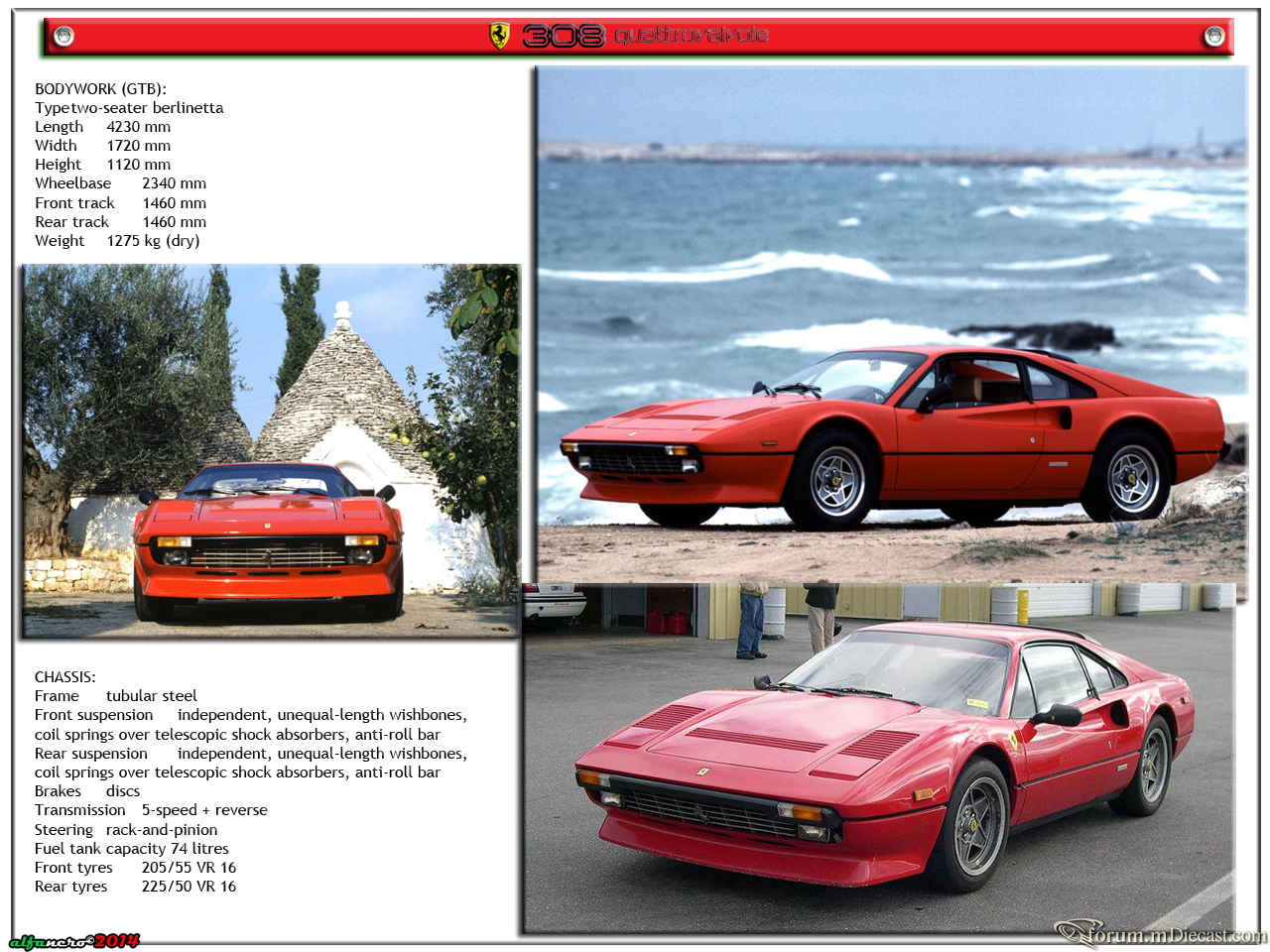Select the 'Typetwo-seater berlinetta' line
1270x952 pixels.
coord(129,108)
